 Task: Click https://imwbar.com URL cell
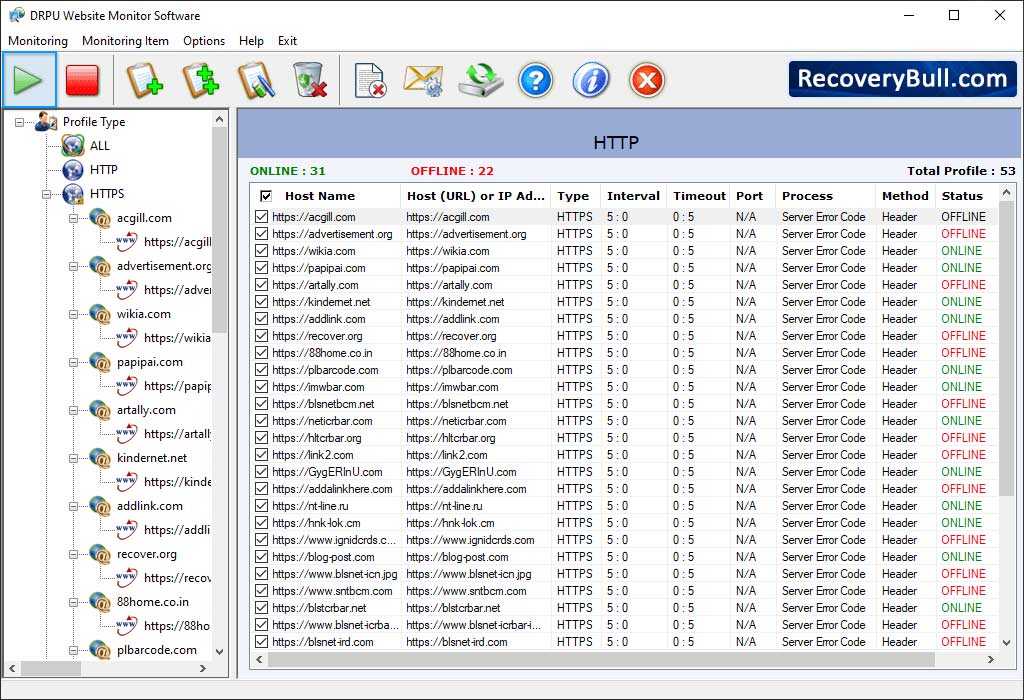(x=452, y=387)
